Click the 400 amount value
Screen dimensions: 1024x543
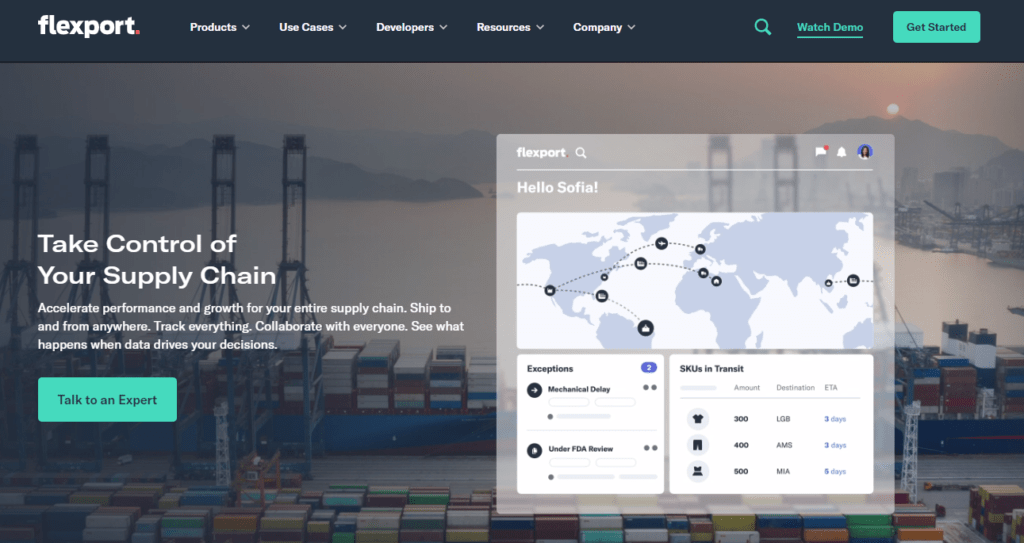click(741, 445)
